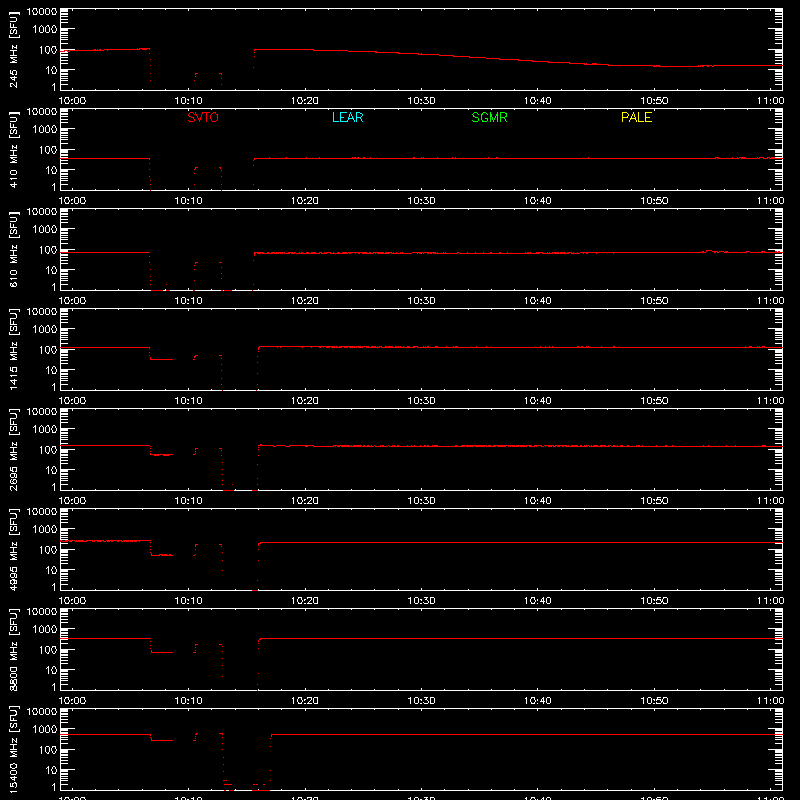Click 10:20 time label below 610 MHz plot
This screenshot has height=800, width=800.
305,301
